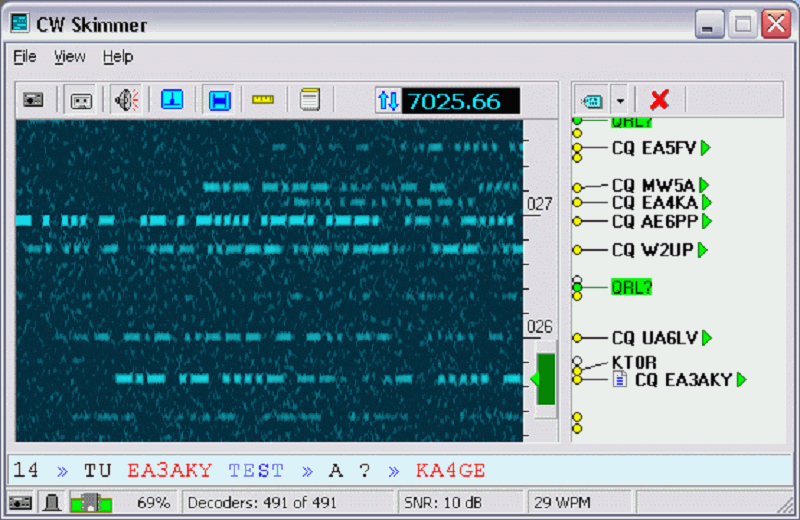Click the CQ W2UP callsign label
This screenshot has width=800, height=520.
coord(653,249)
